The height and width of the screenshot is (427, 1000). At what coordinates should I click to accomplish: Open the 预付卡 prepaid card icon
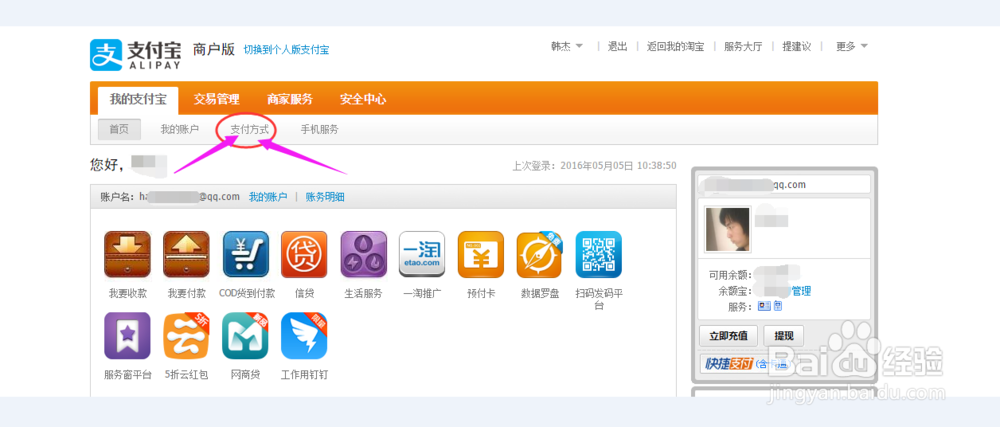click(481, 254)
